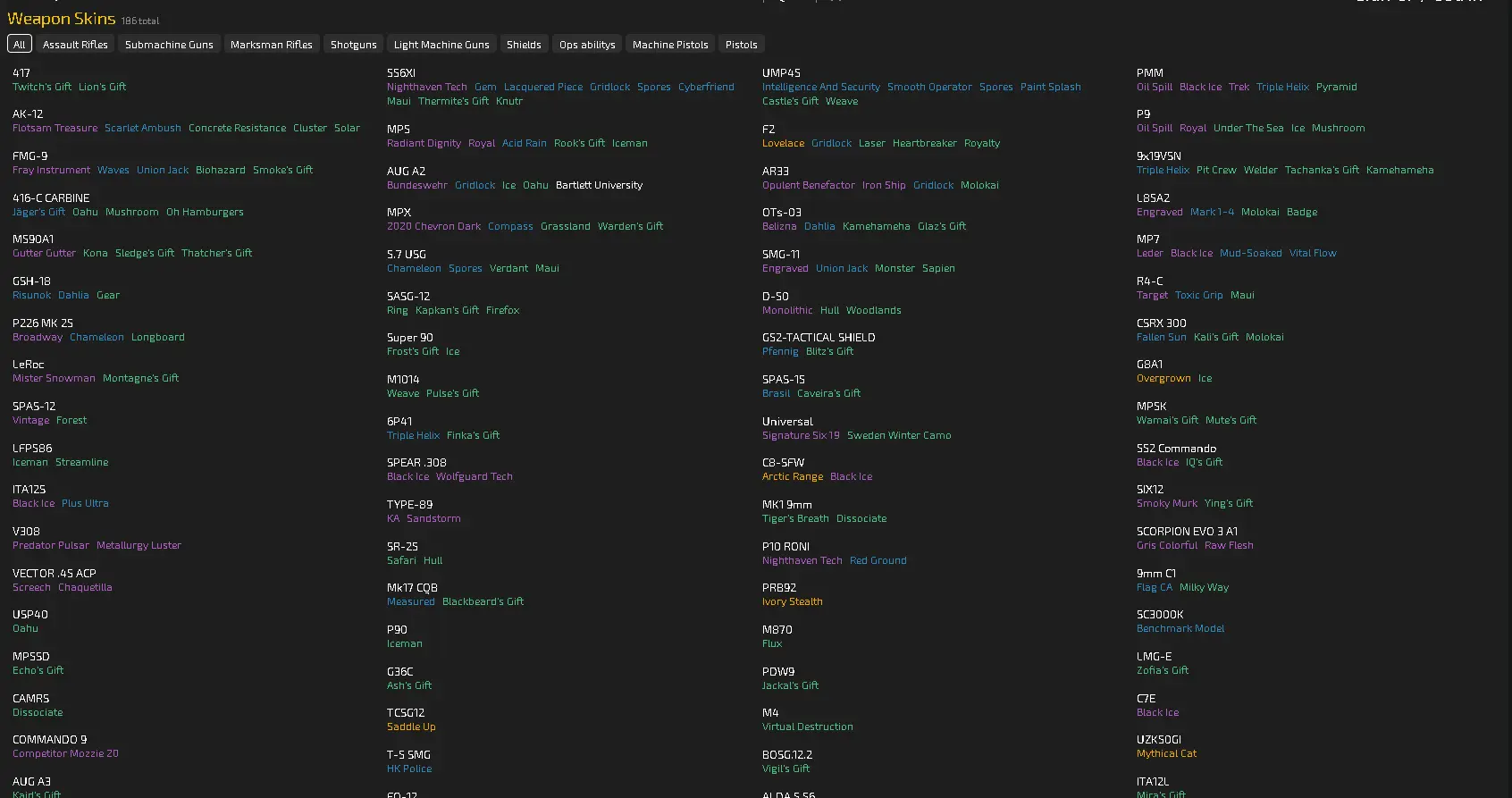Filter by Machine Pistols
The width and height of the screenshot is (1512, 798).
coord(670,45)
